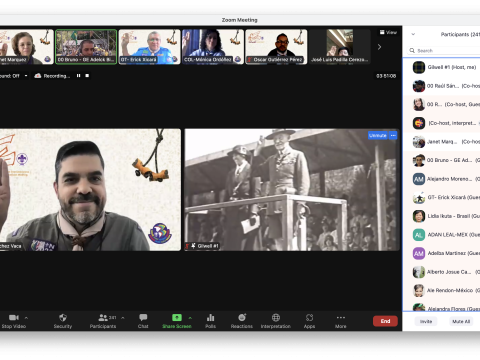Expand the caret next to Participants
Image resolution: width=480 pixels, height=360 pixels.
tap(123, 318)
